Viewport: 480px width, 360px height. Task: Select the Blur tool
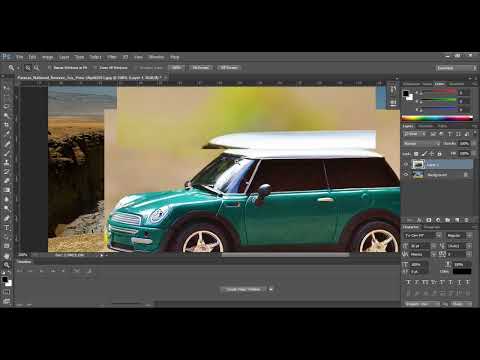(x=6, y=199)
